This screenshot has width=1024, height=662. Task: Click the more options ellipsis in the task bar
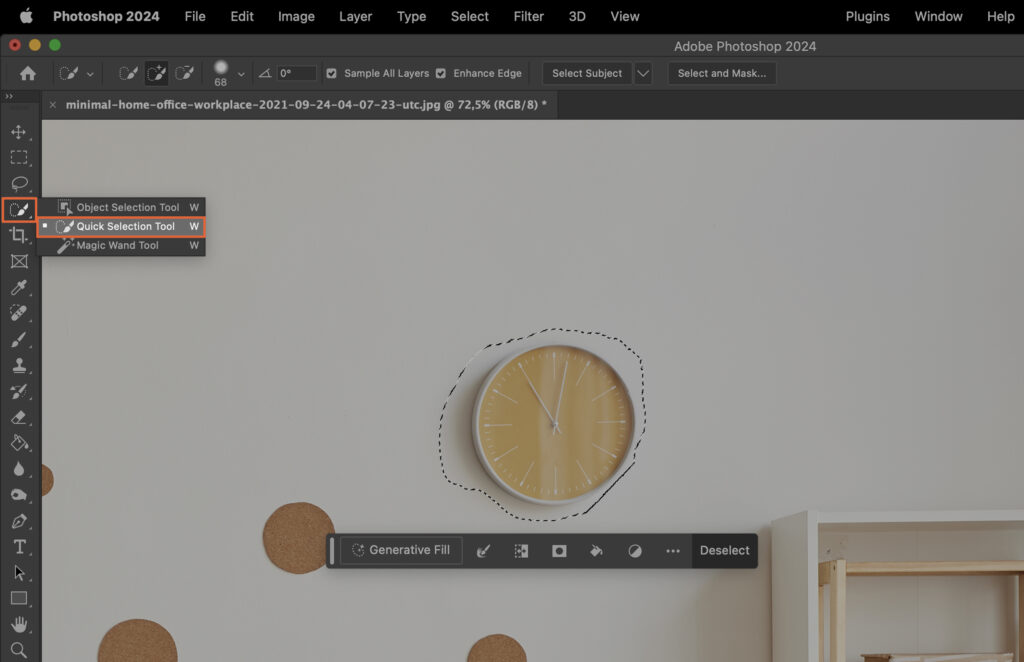tap(673, 551)
